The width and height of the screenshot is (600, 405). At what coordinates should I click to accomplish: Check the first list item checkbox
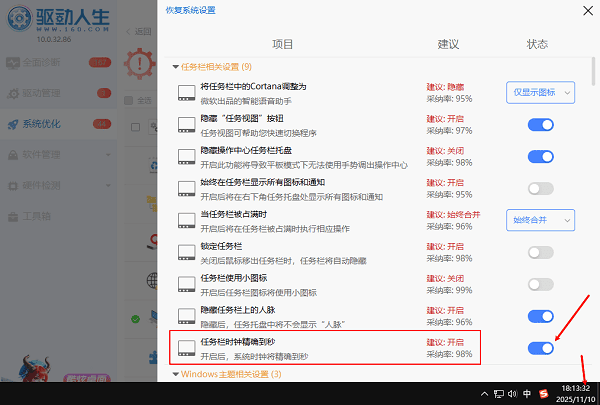pos(135,127)
